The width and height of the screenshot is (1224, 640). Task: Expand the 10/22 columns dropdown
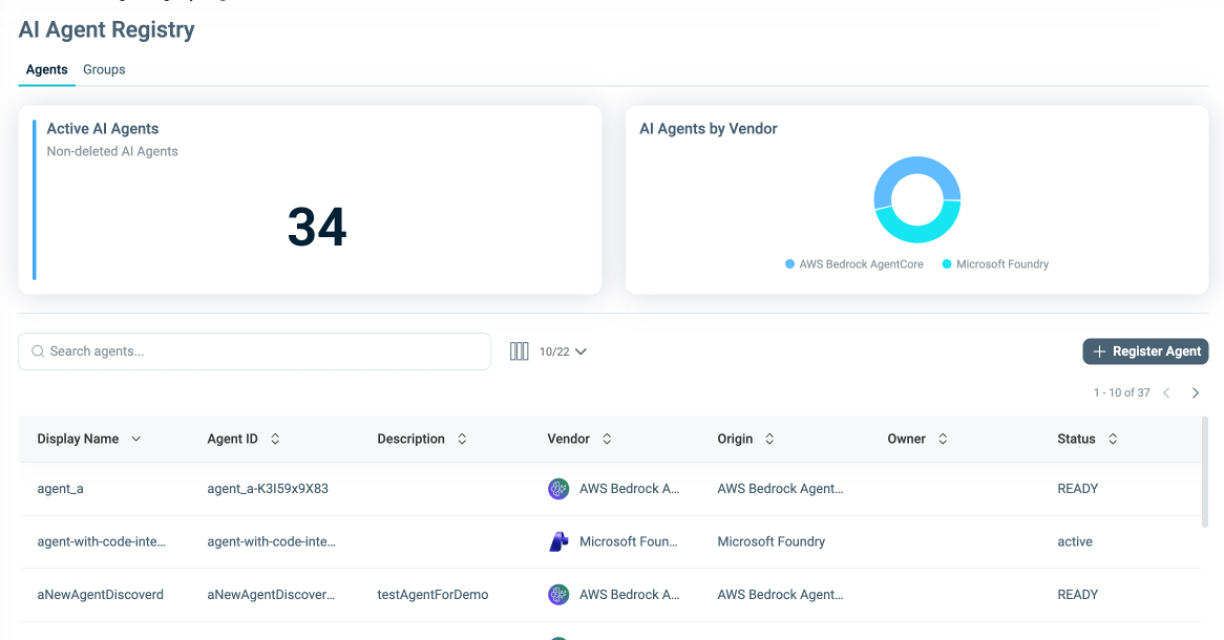563,351
